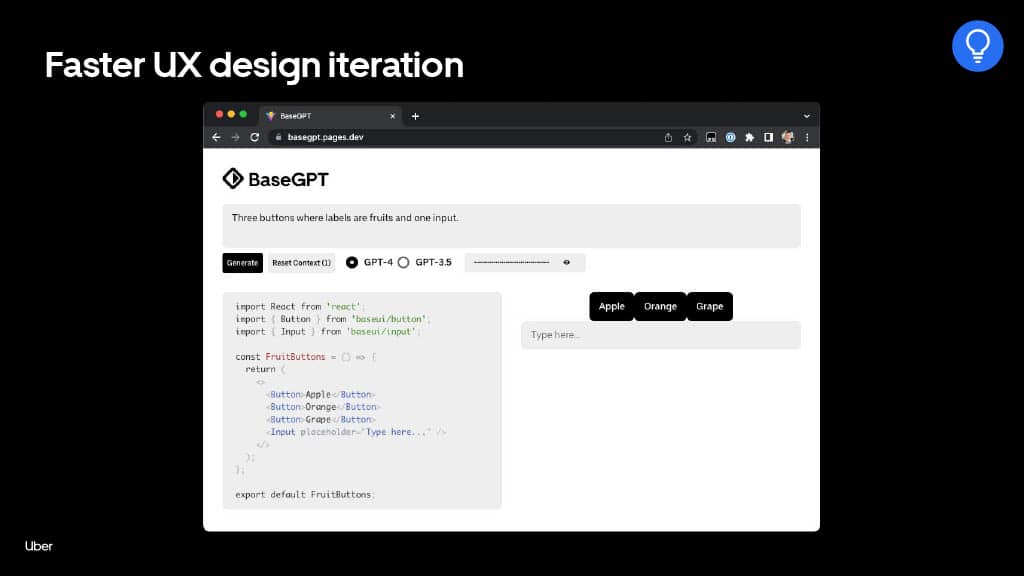Click the share icon in address bar
This screenshot has width=1024, height=576.
[668, 137]
